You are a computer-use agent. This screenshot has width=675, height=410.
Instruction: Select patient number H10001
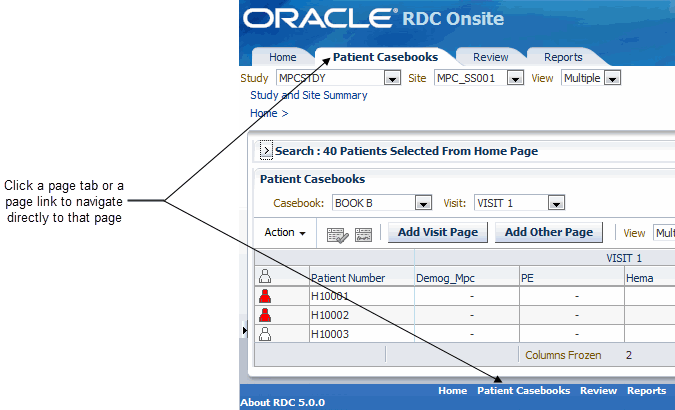pos(330,296)
